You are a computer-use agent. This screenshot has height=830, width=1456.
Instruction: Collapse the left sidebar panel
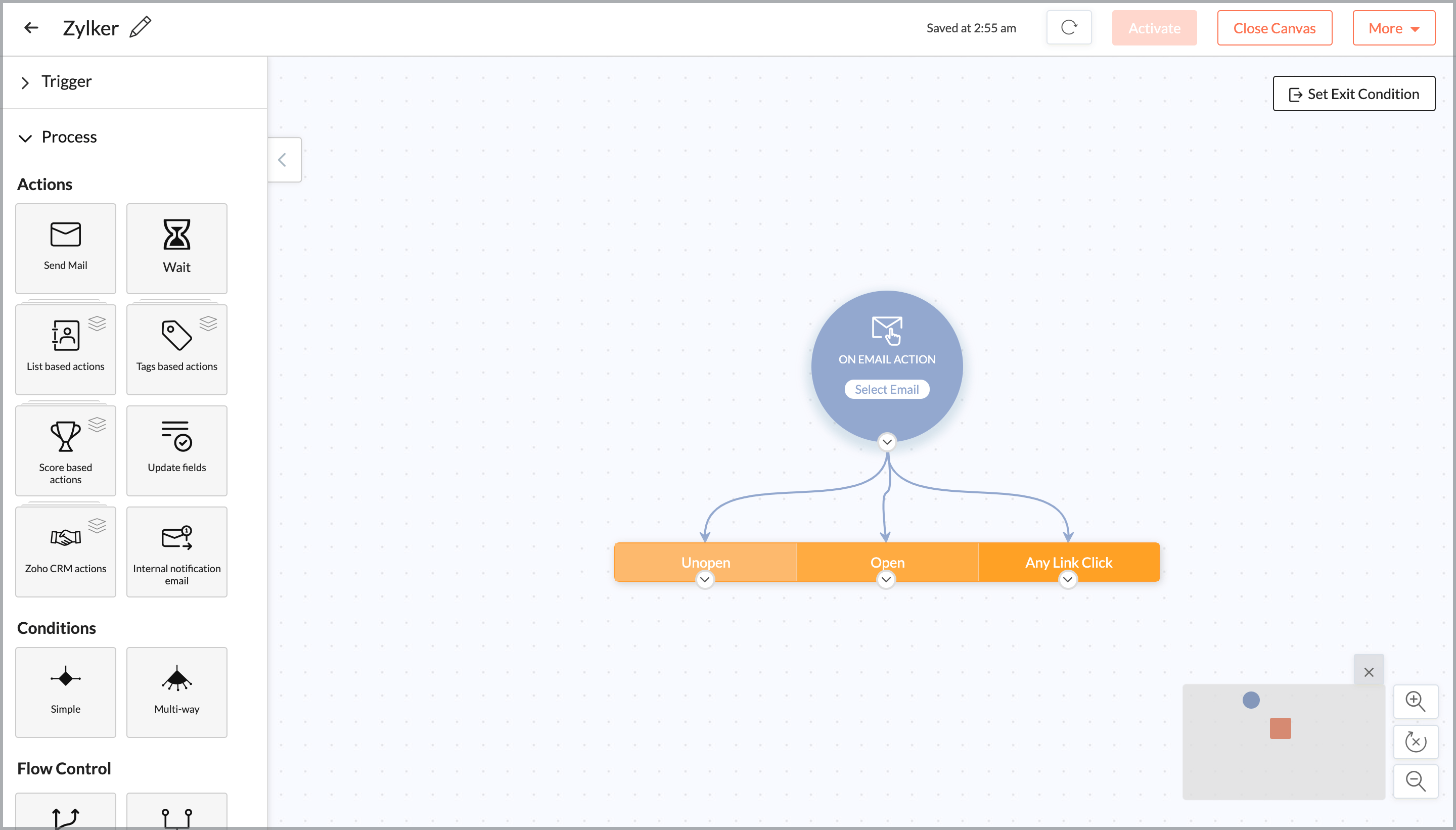tap(283, 160)
